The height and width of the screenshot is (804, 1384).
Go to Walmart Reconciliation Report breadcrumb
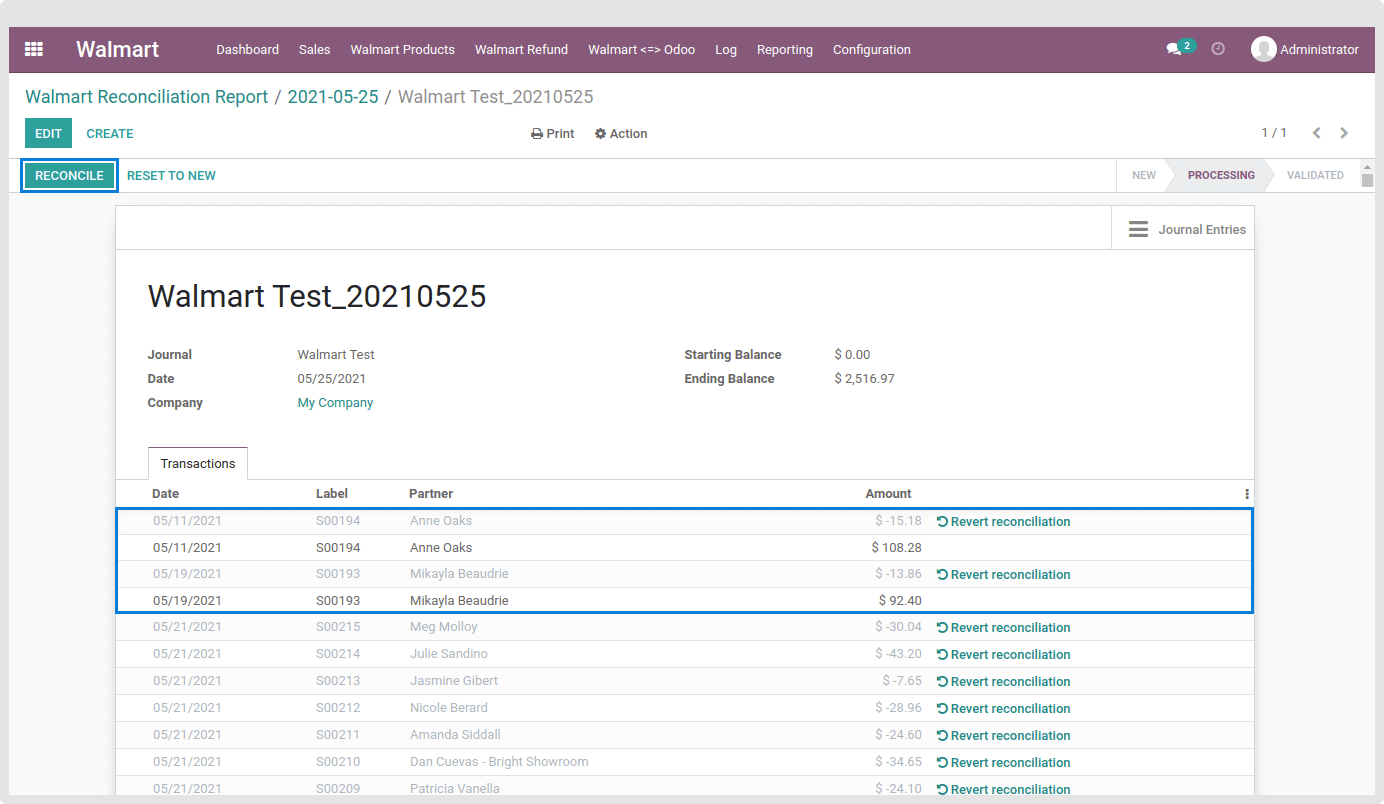(x=147, y=97)
